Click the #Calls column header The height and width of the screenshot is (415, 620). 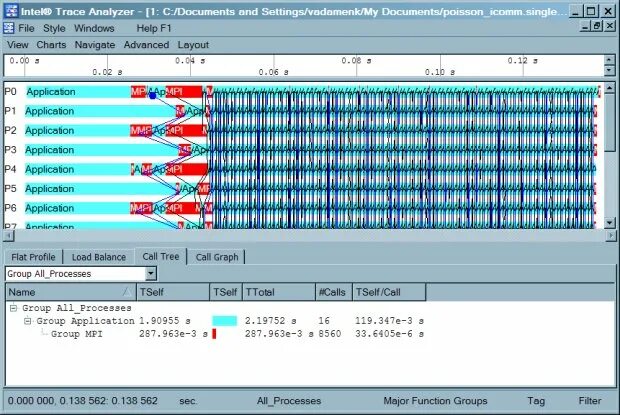(x=334, y=292)
